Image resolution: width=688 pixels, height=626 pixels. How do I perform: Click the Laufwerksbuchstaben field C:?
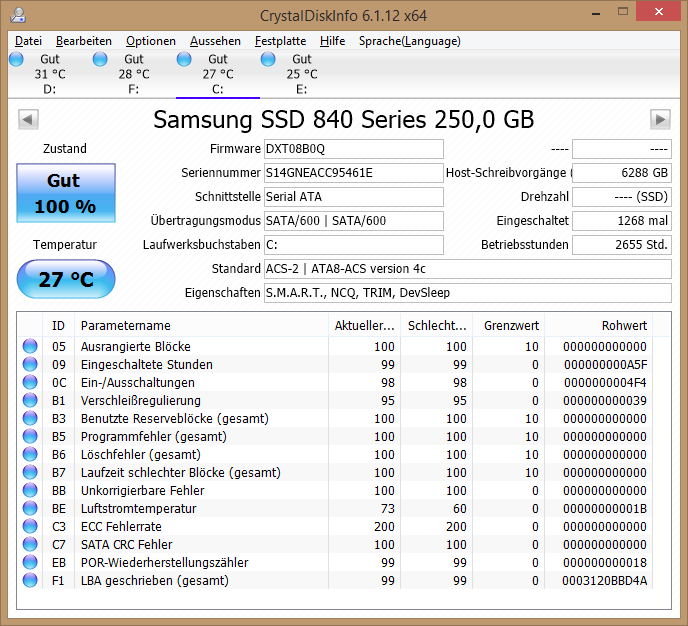pos(354,245)
